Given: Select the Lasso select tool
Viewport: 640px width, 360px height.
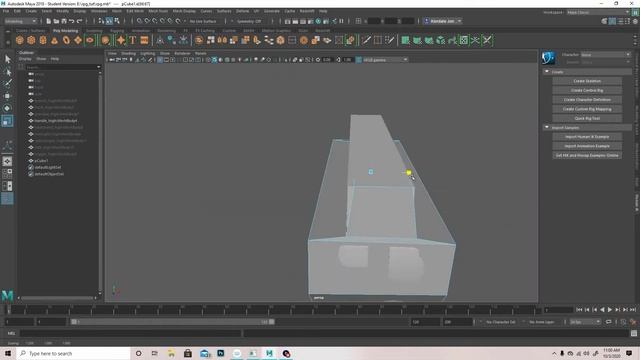Looking at the screenshot, I should (x=7, y=72).
